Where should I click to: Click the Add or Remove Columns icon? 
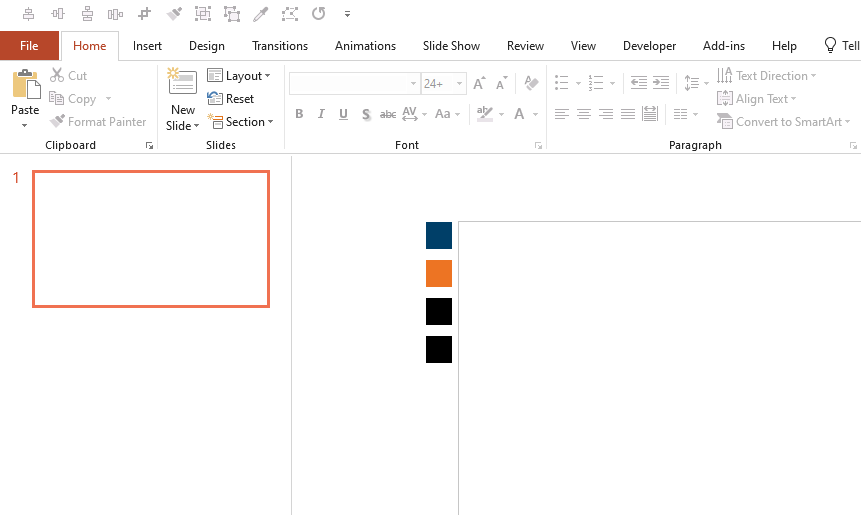point(680,114)
